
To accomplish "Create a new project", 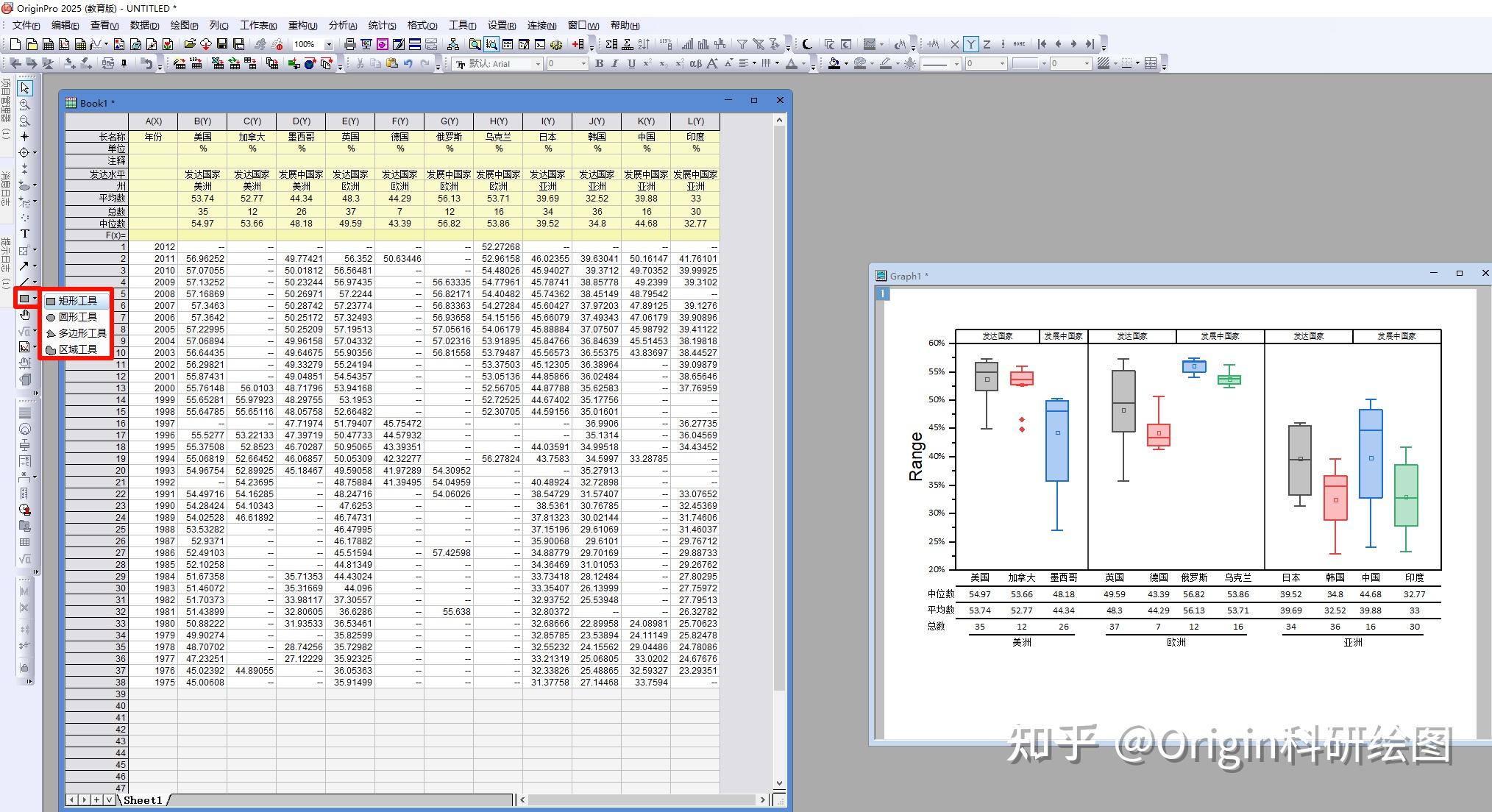I will pyautogui.click(x=15, y=45).
